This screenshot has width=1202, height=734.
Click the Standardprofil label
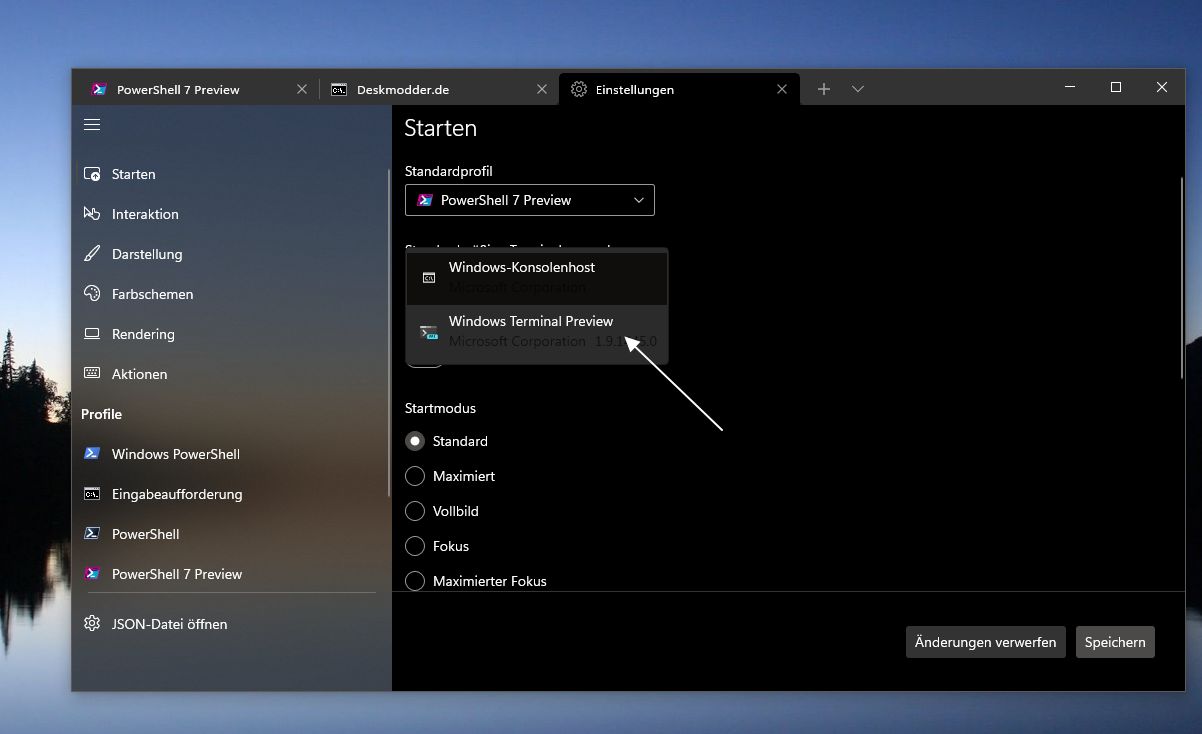(449, 171)
